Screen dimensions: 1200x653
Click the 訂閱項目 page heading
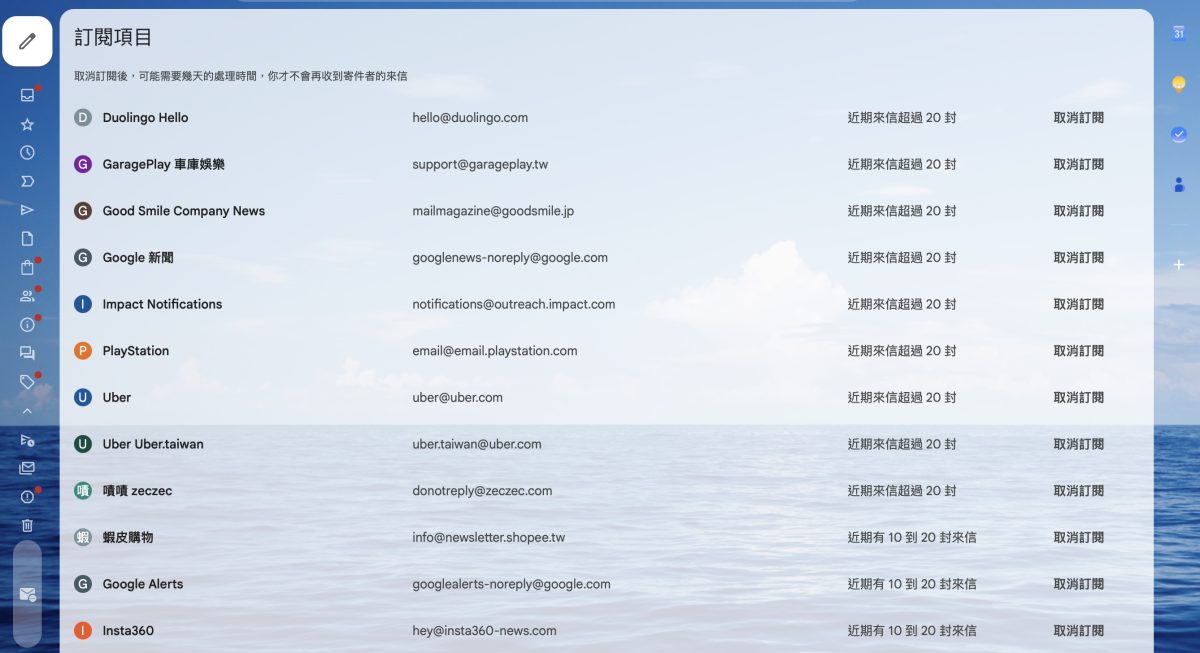[x=114, y=38]
